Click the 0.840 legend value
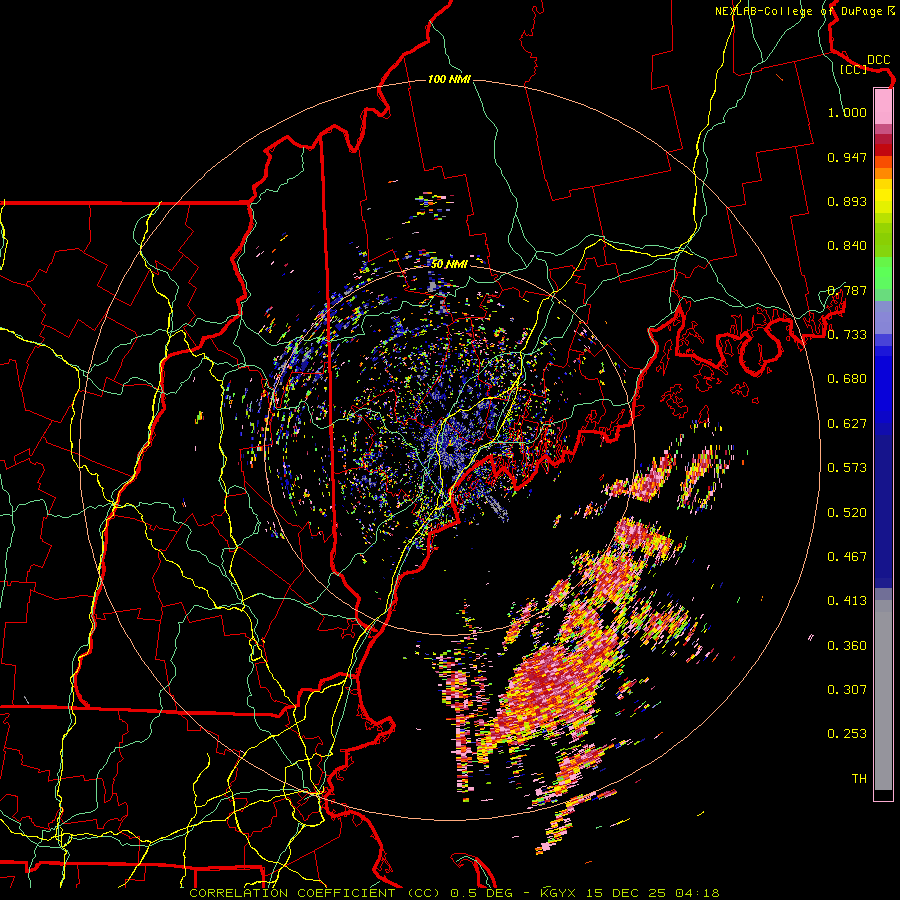 [x=847, y=246]
